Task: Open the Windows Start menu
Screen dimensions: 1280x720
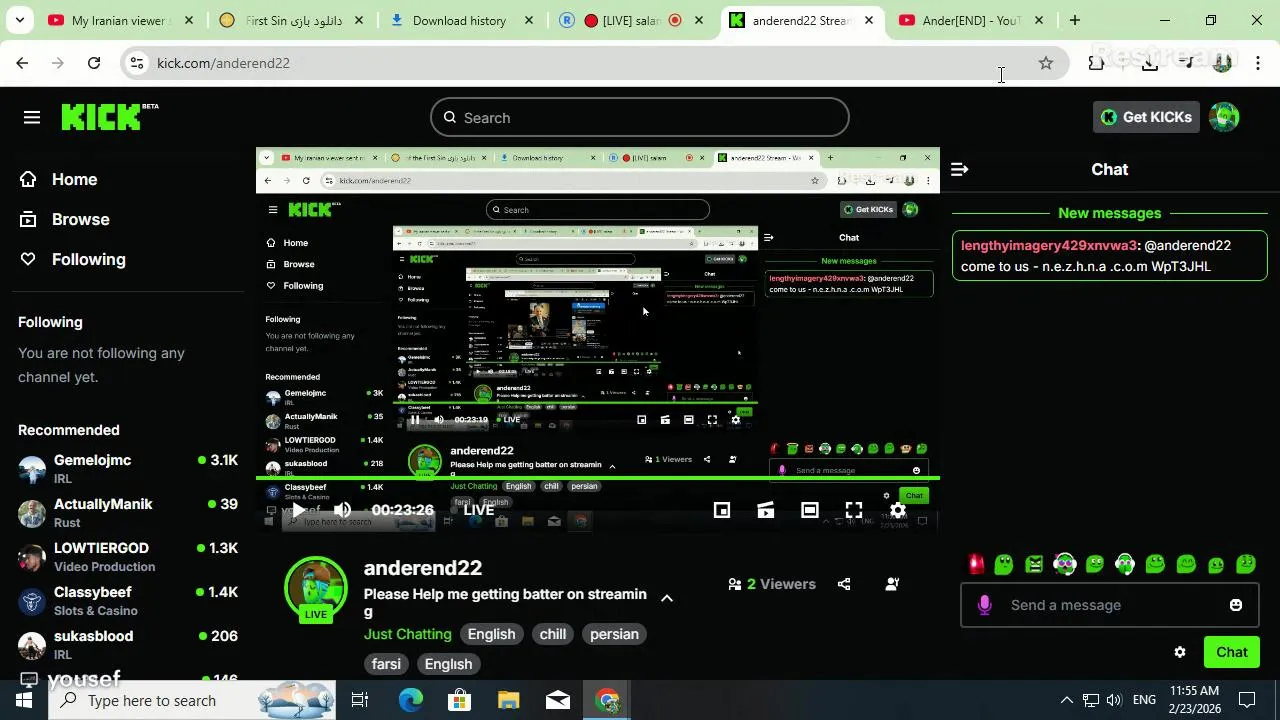Action: [24, 700]
